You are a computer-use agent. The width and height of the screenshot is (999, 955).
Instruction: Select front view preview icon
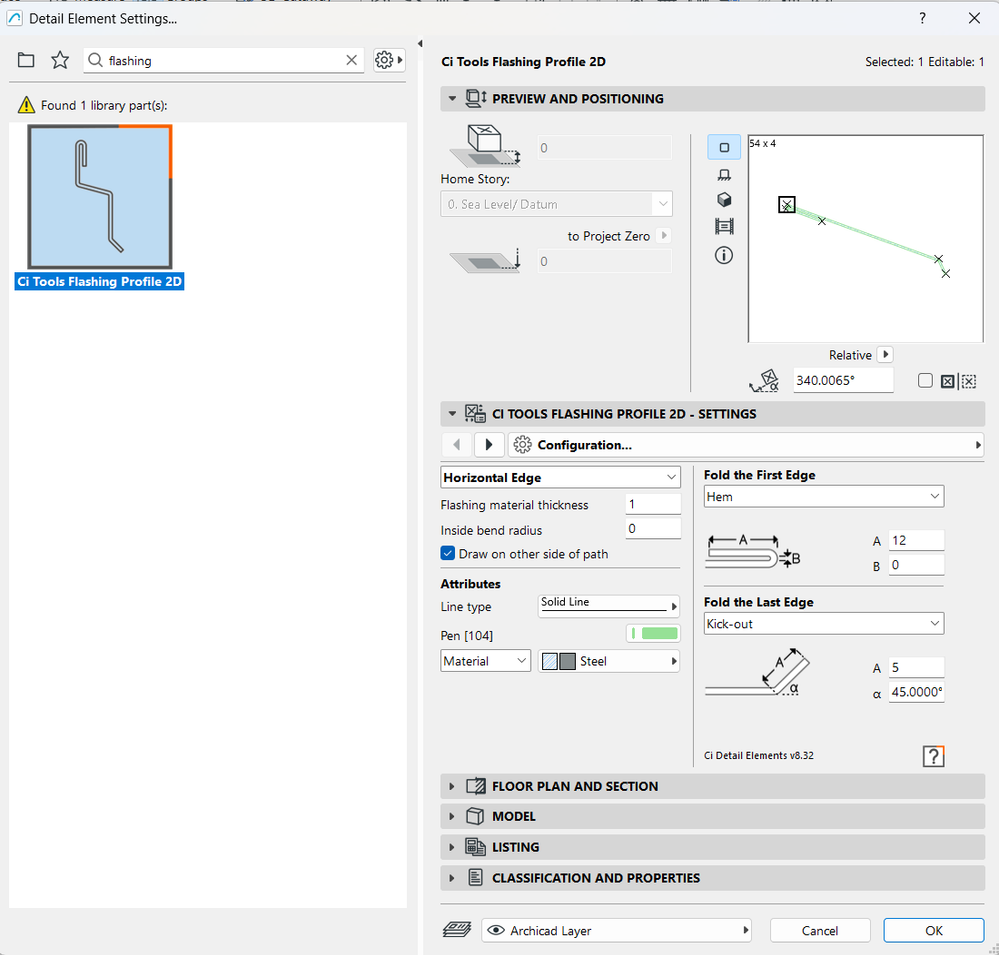click(x=724, y=175)
